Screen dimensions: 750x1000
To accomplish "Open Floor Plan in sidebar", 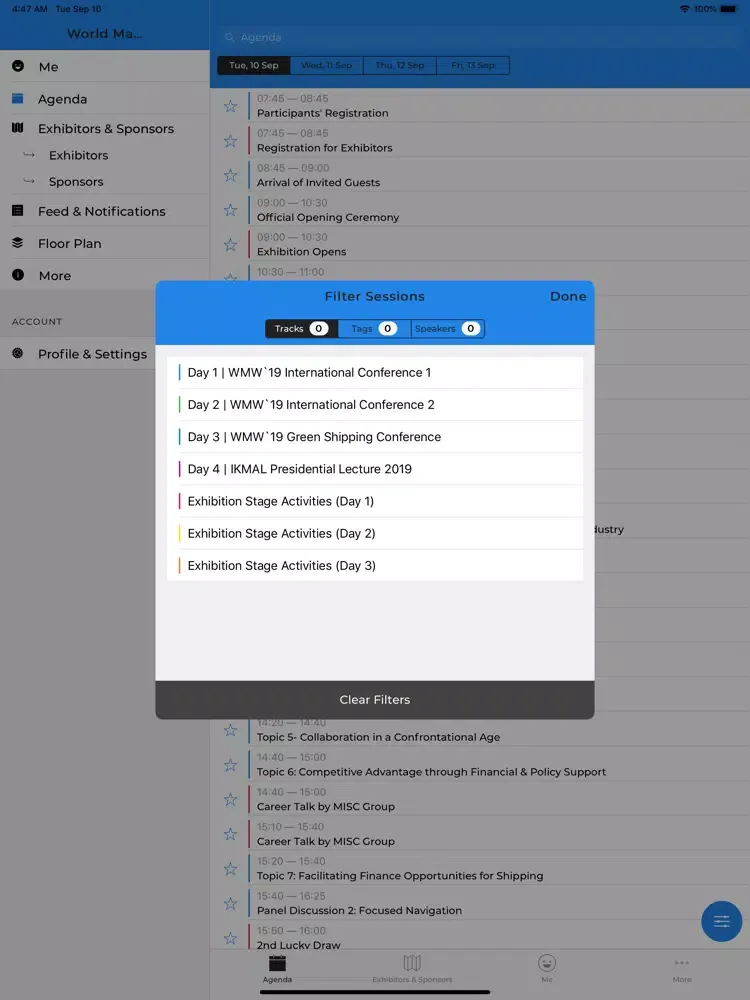I will click(105, 244).
